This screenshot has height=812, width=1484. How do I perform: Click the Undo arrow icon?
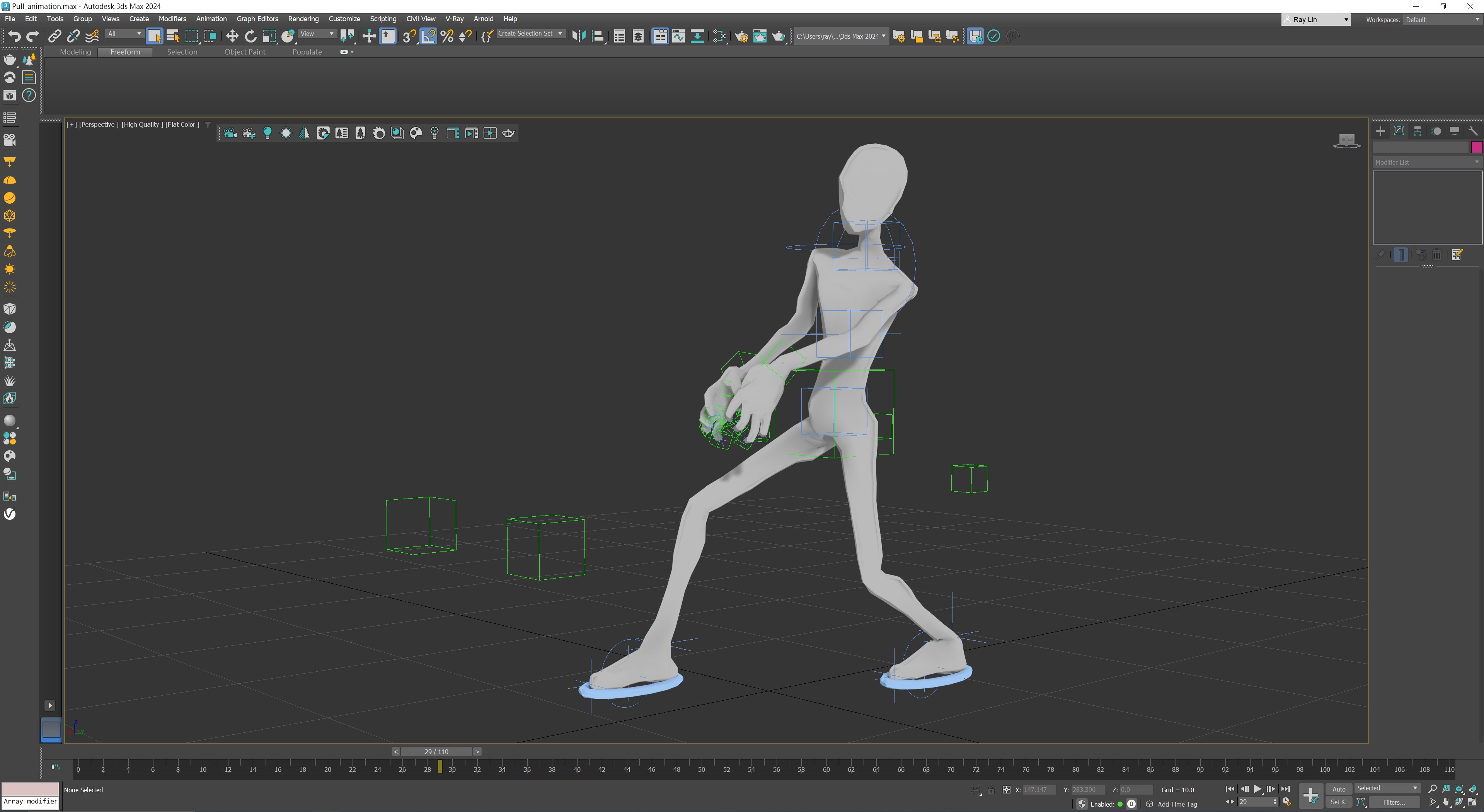point(14,36)
